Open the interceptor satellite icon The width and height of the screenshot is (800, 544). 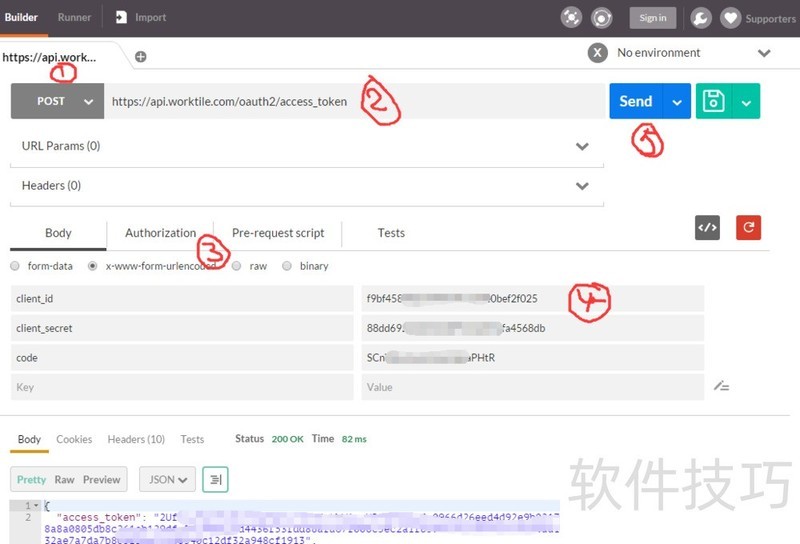coord(571,18)
